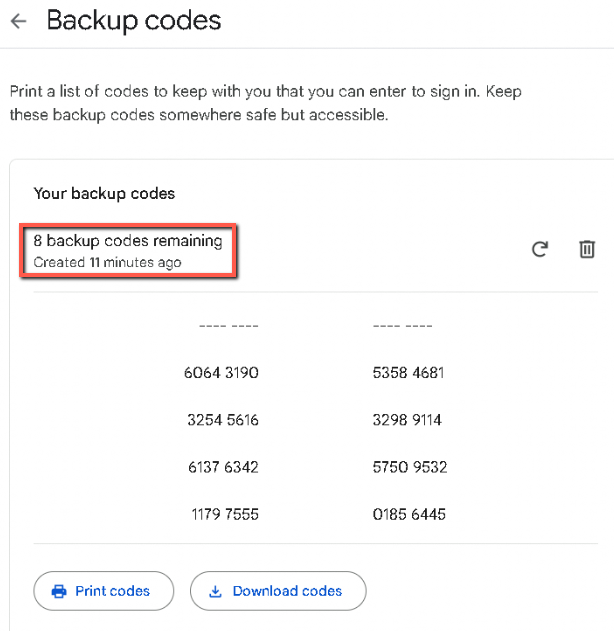The height and width of the screenshot is (631, 614).
Task: Regenerate backup codes with refresh icon
Action: [x=540, y=249]
